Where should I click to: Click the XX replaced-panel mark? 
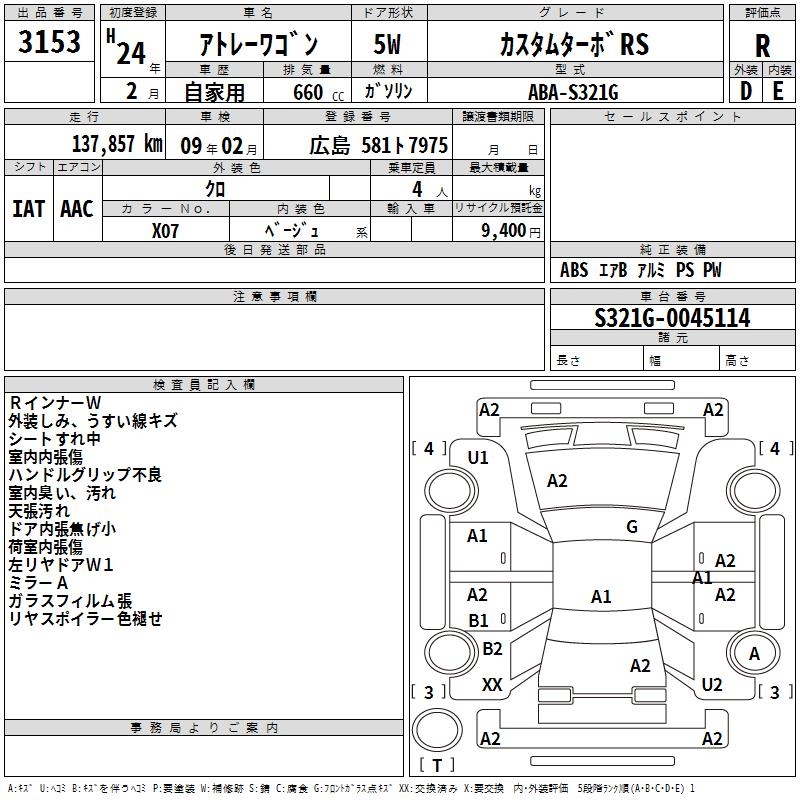(x=492, y=685)
